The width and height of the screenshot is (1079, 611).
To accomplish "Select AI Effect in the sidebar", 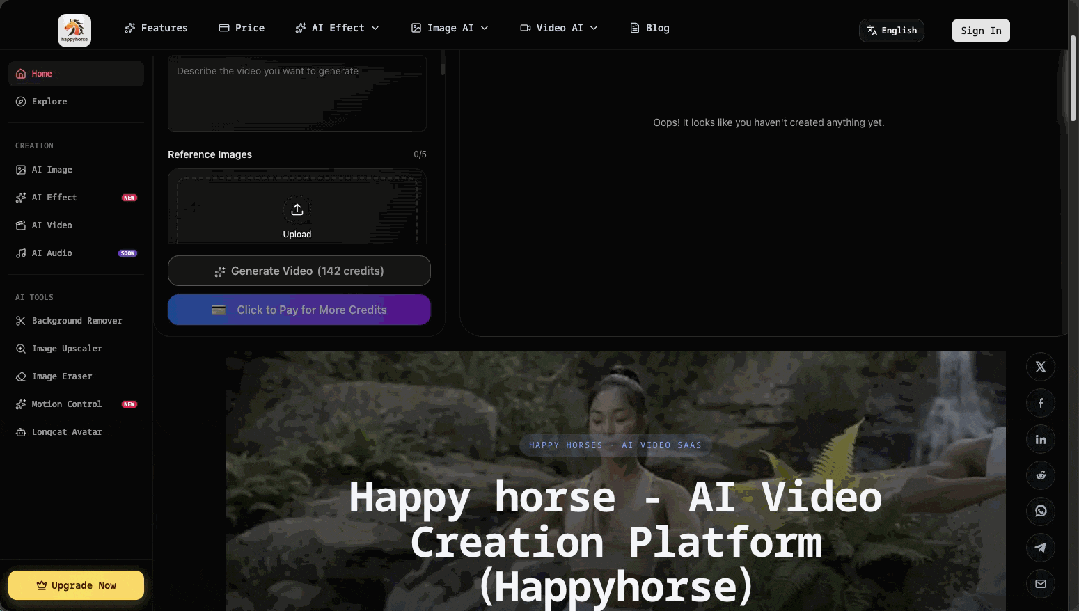I will click(x=76, y=197).
